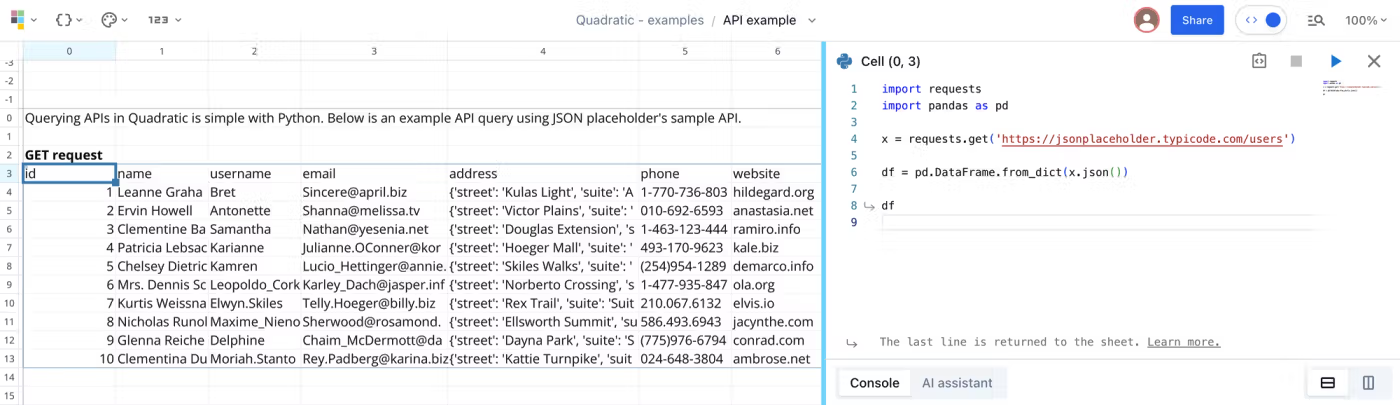Open the Learn more link

pyautogui.click(x=1183, y=342)
